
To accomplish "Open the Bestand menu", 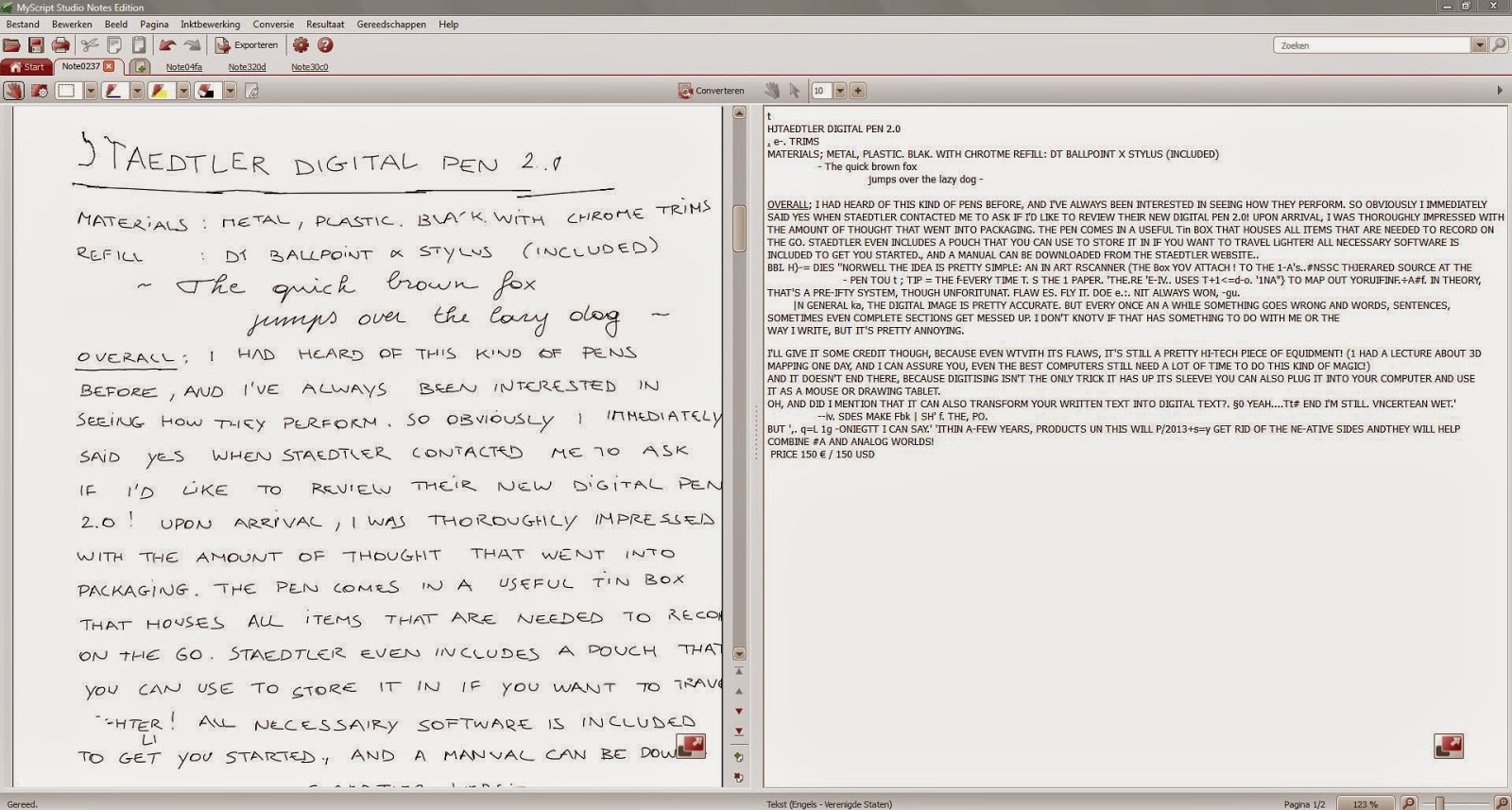I will tap(23, 25).
